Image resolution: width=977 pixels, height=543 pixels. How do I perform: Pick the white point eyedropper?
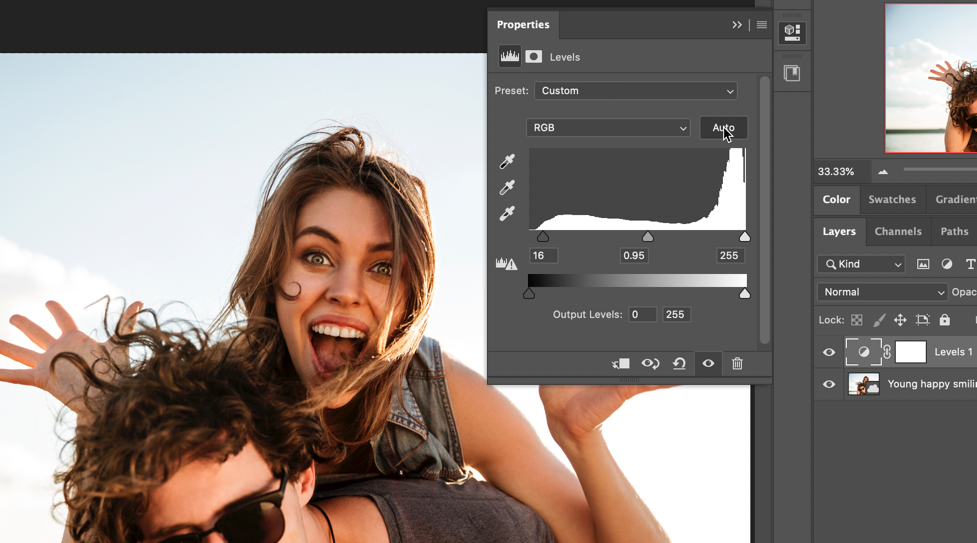tap(507, 214)
